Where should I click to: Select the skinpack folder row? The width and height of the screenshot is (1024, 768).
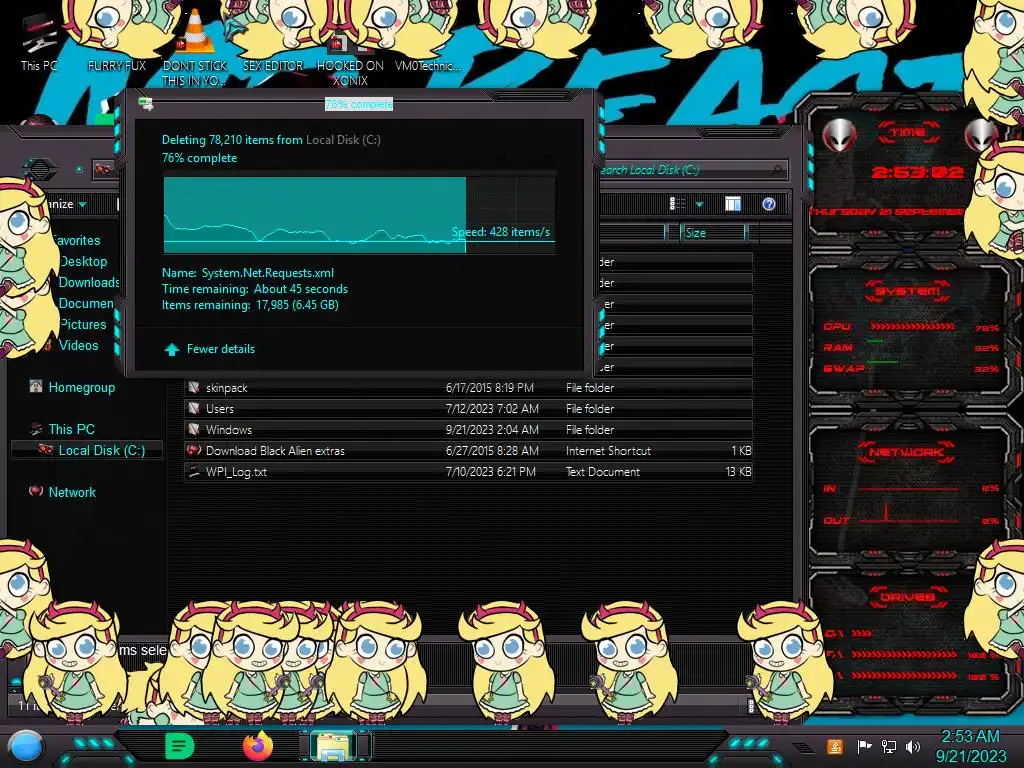468,387
